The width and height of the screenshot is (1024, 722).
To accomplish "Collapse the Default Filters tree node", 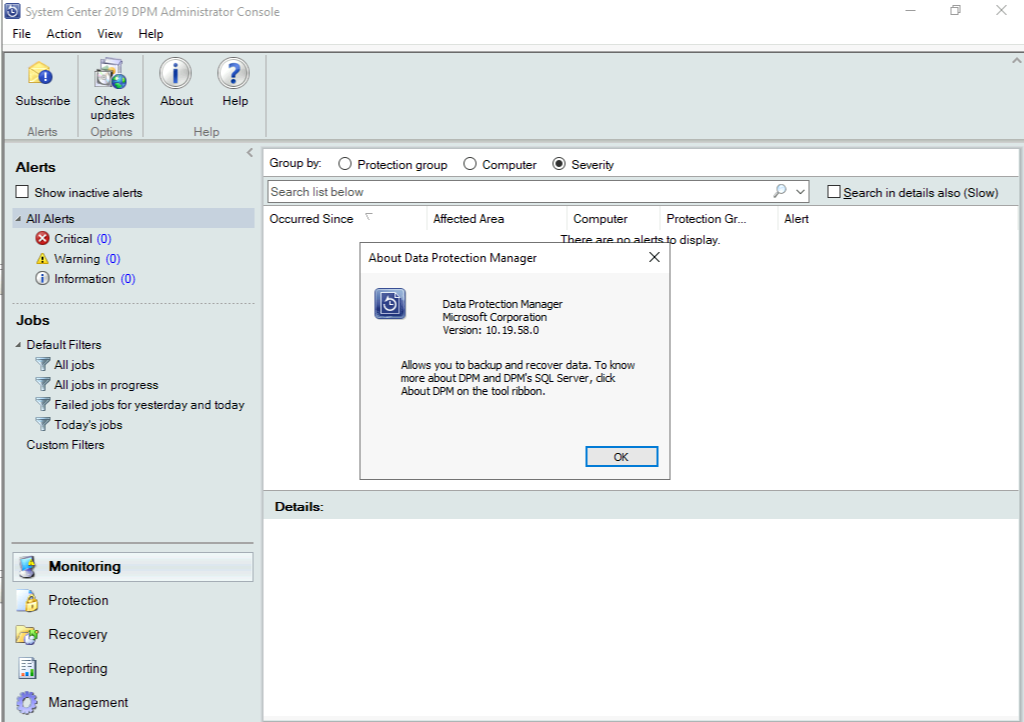I will pos(18,345).
